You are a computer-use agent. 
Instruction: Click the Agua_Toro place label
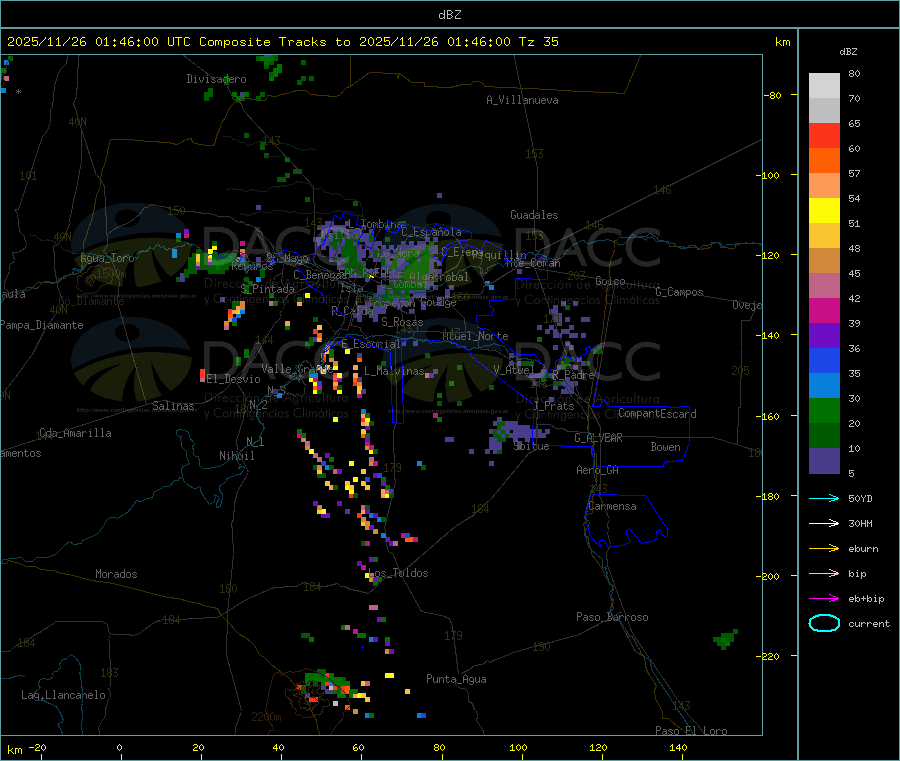(107, 258)
